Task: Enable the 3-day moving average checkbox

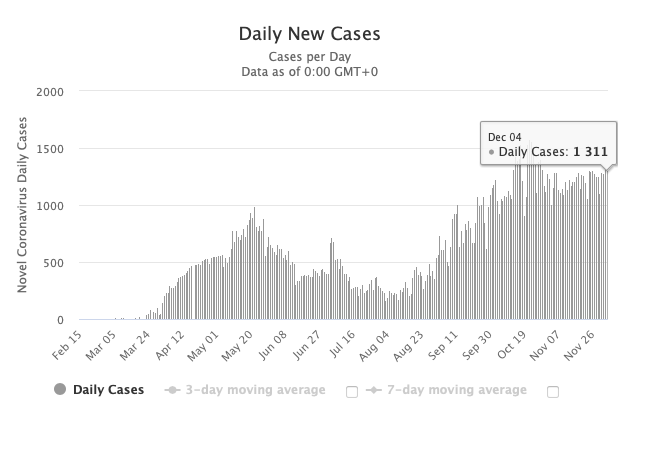Action: pyautogui.click(x=351, y=392)
